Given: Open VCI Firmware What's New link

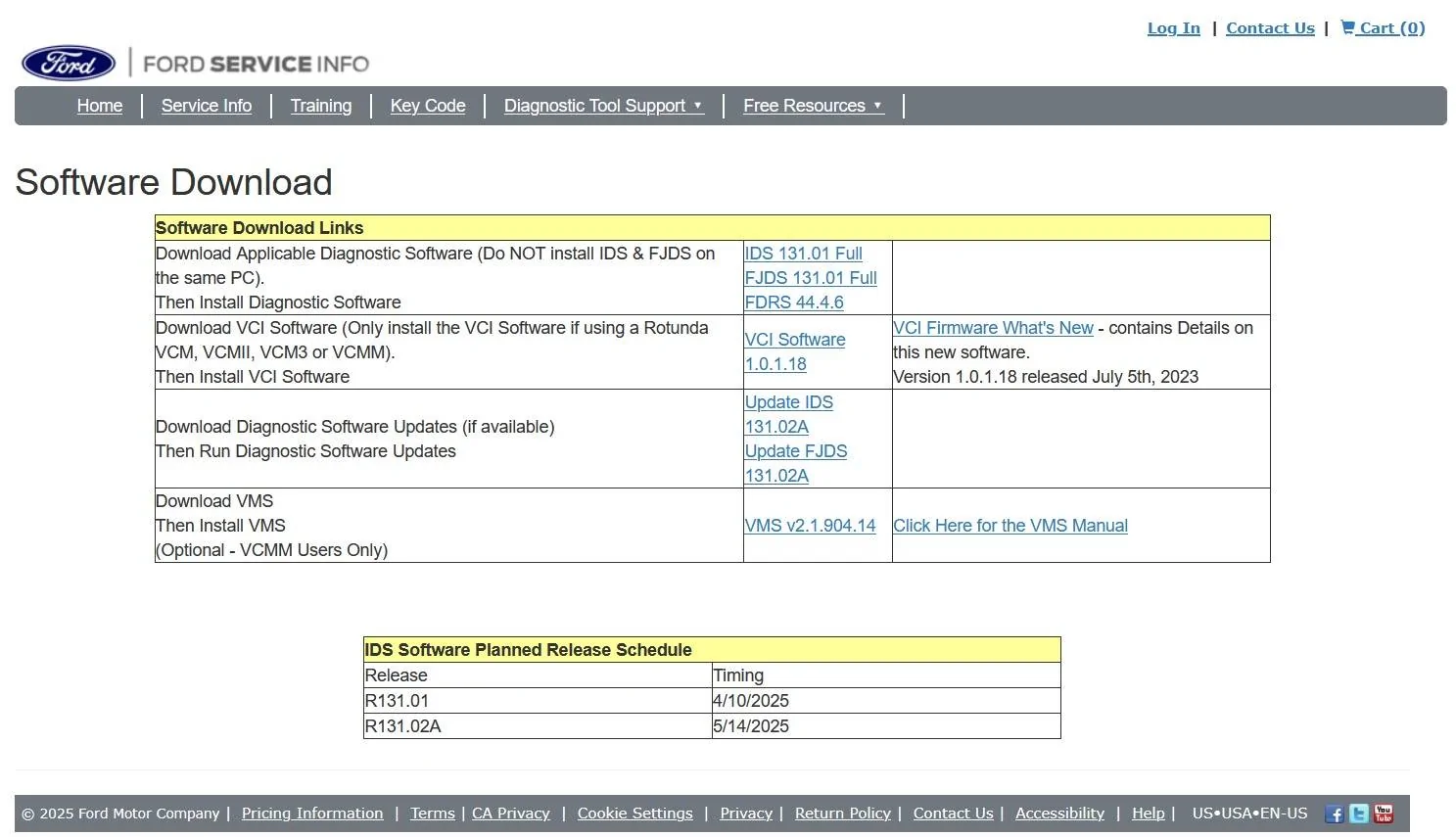Looking at the screenshot, I should coord(993,328).
